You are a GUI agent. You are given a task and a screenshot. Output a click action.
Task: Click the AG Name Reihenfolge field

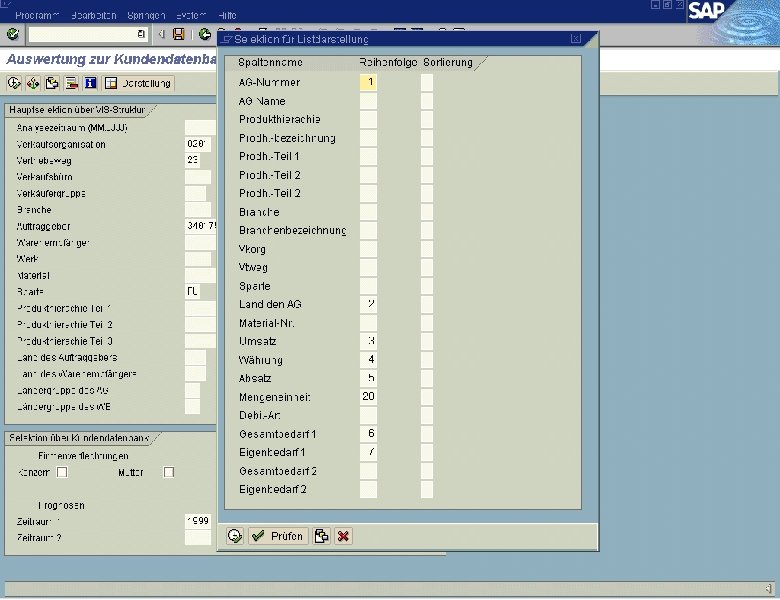pos(368,101)
